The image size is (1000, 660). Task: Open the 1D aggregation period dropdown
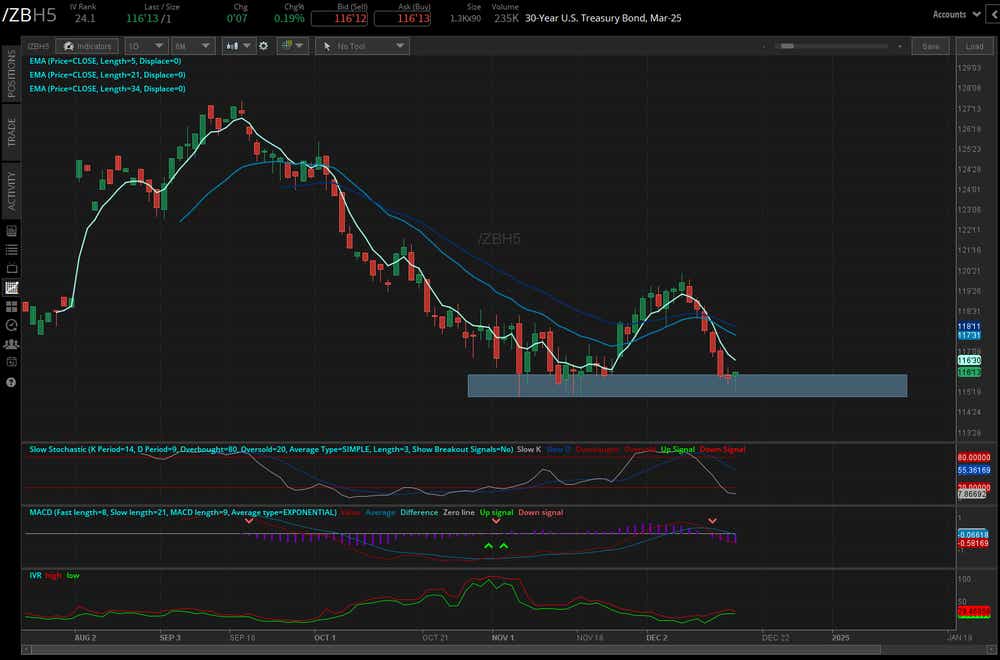pyautogui.click(x=146, y=46)
